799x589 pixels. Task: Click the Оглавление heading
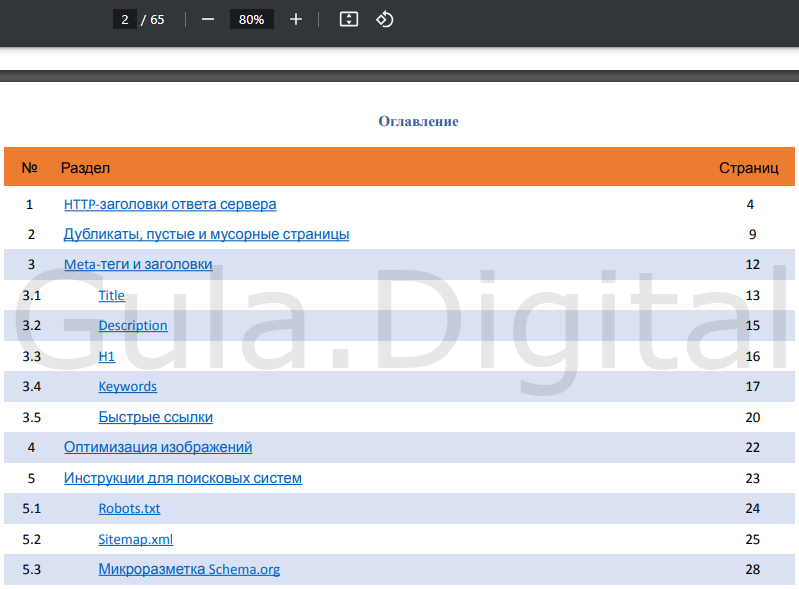pos(418,121)
